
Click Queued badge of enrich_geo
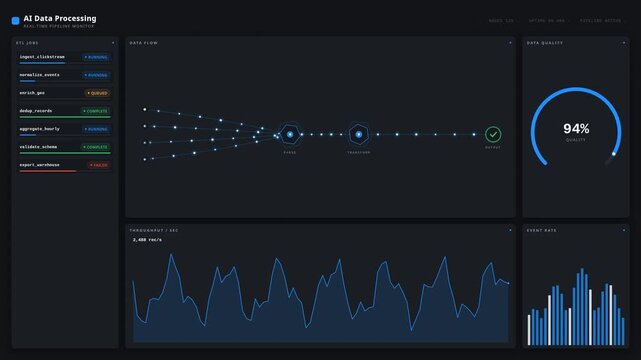(97, 93)
